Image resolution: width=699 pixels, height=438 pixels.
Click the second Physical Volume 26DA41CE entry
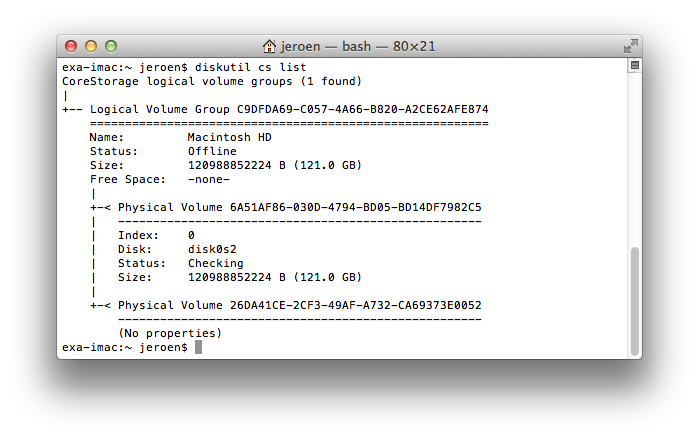coord(299,305)
